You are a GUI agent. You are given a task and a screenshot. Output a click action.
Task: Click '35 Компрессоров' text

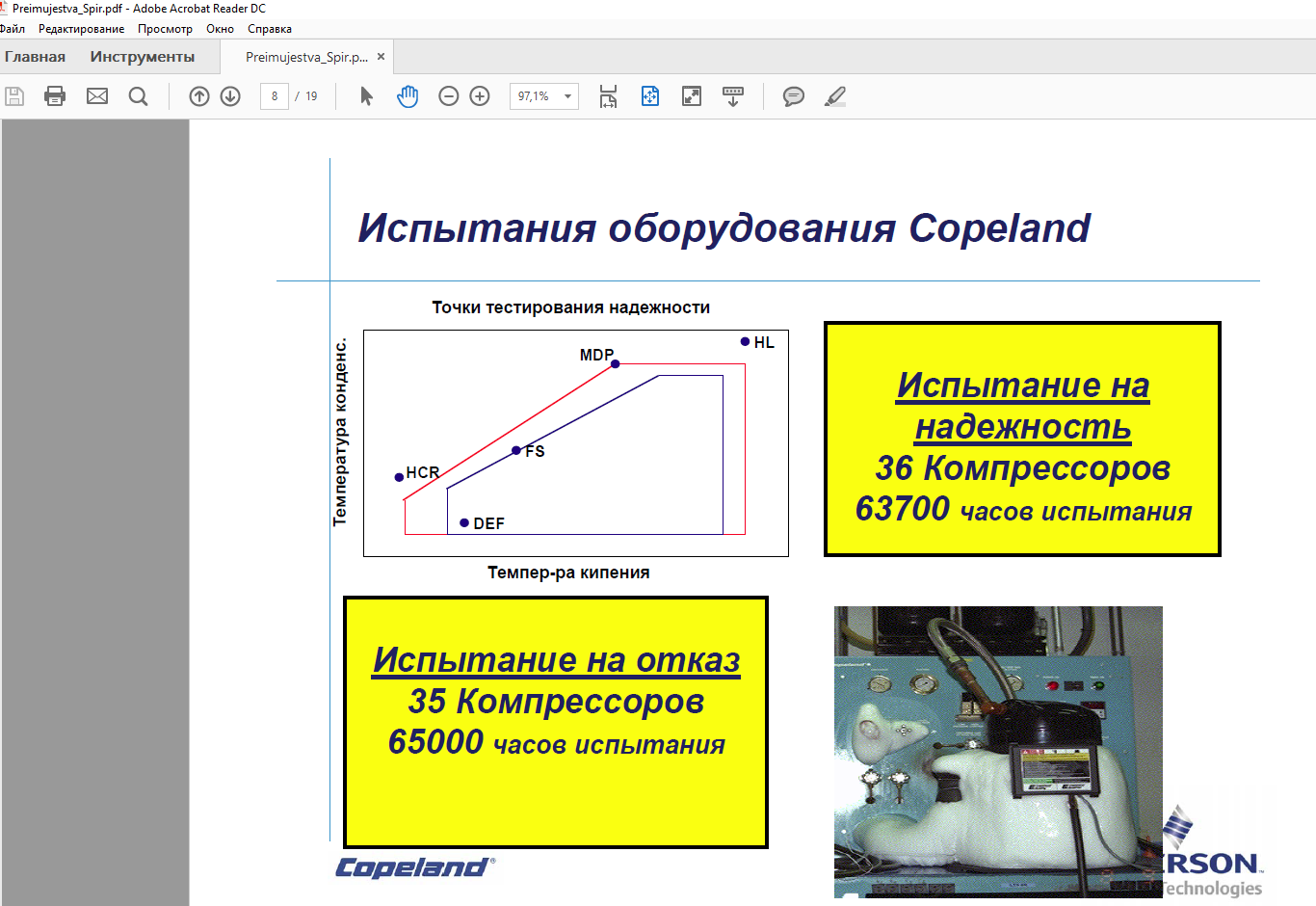[x=557, y=702]
